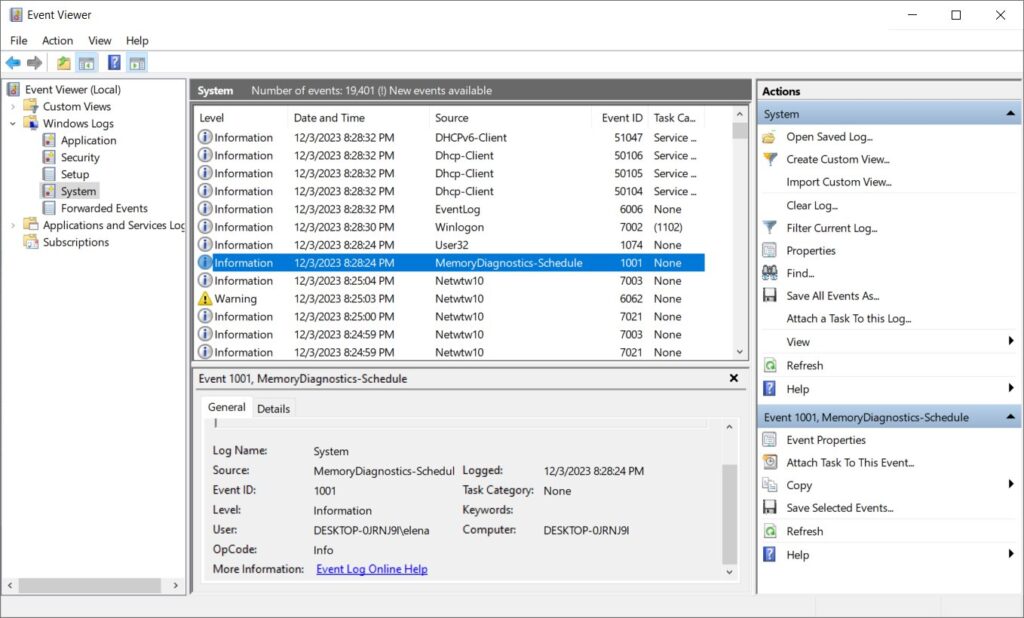Open the File menu
The width and height of the screenshot is (1024, 618).
[19, 41]
